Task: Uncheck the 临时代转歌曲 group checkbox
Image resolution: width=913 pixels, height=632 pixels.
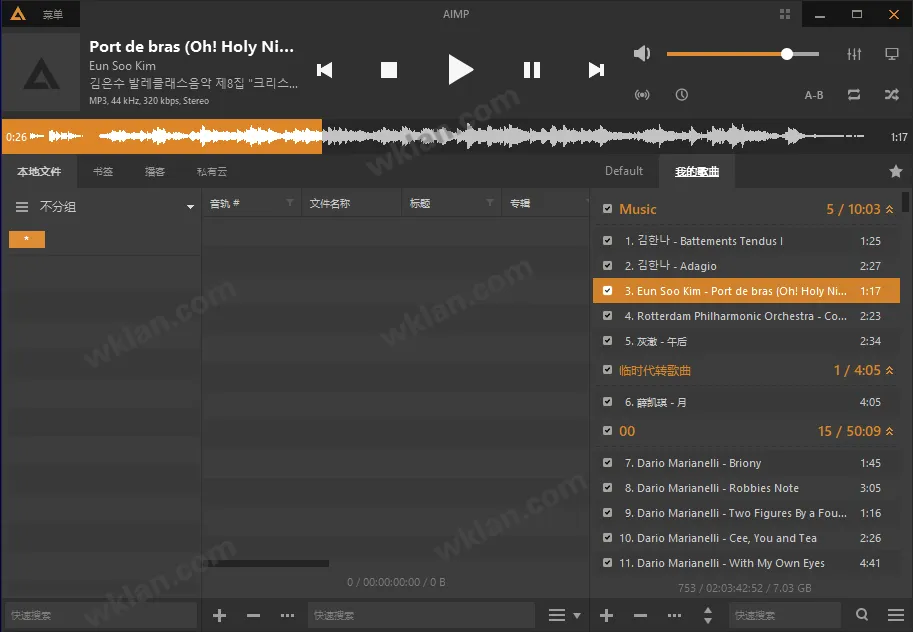Action: pyautogui.click(x=607, y=370)
